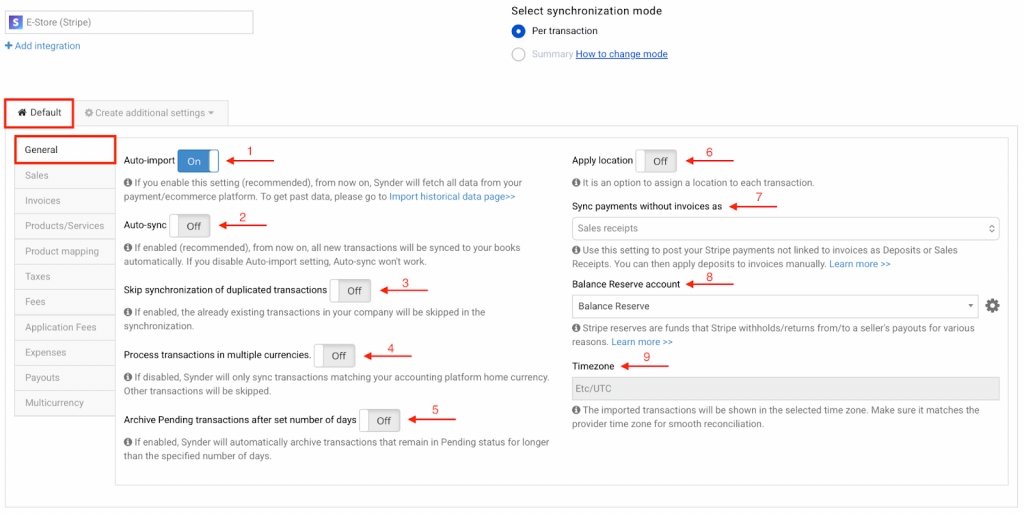Switch to the Payouts section
The height and width of the screenshot is (514, 1024).
click(x=43, y=378)
